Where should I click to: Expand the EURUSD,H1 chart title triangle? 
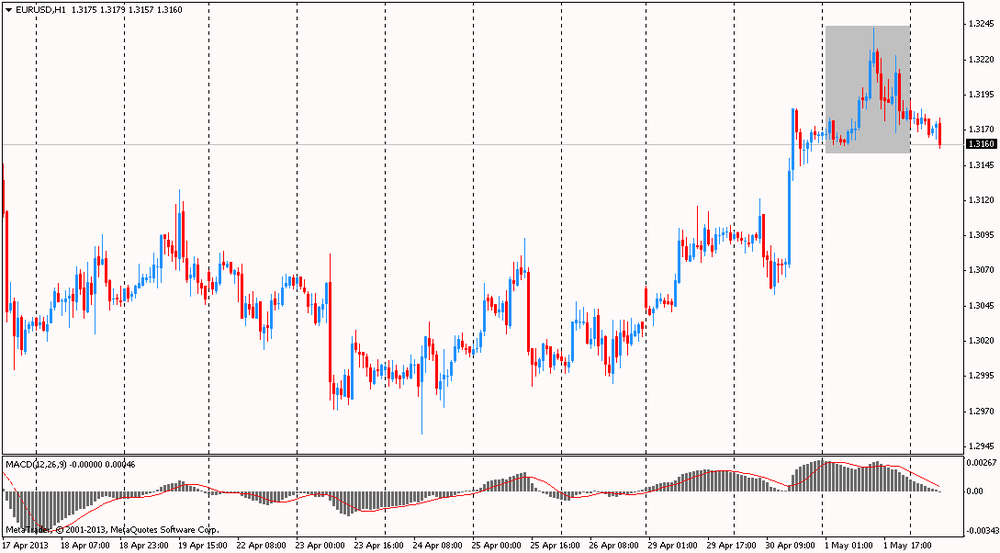coord(8,10)
